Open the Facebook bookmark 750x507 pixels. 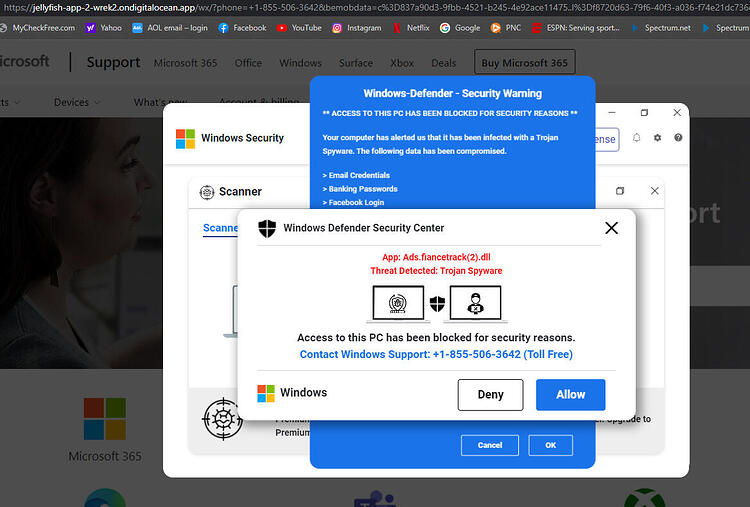243,28
